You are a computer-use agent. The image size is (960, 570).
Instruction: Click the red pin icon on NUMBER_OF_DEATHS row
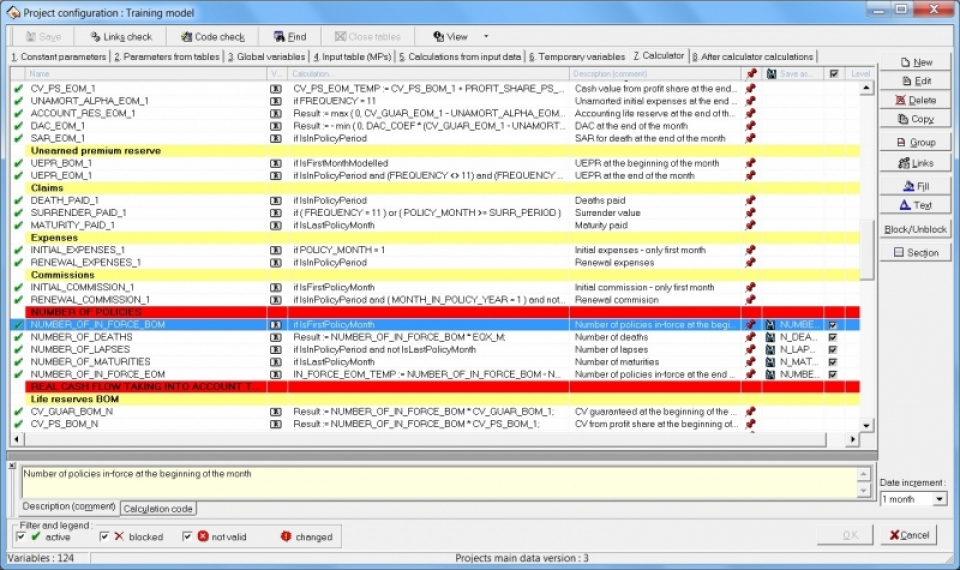pos(750,337)
